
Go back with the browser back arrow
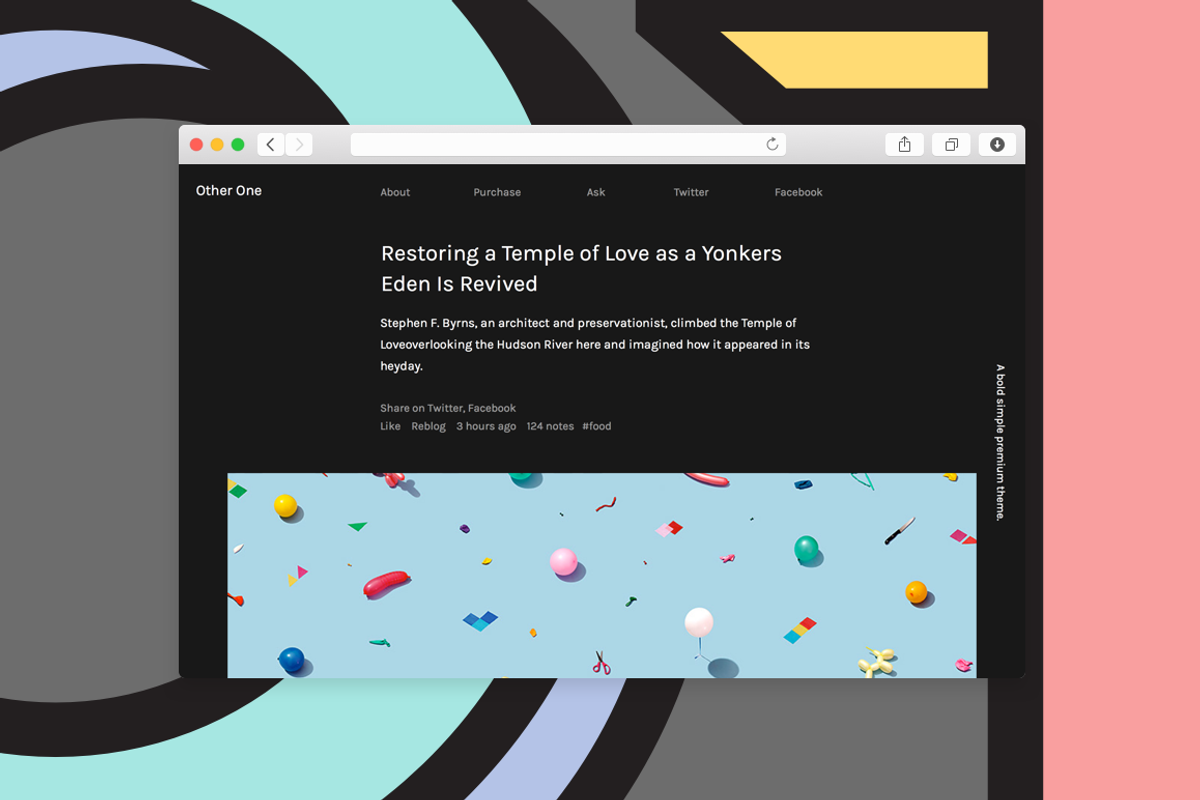(271, 145)
